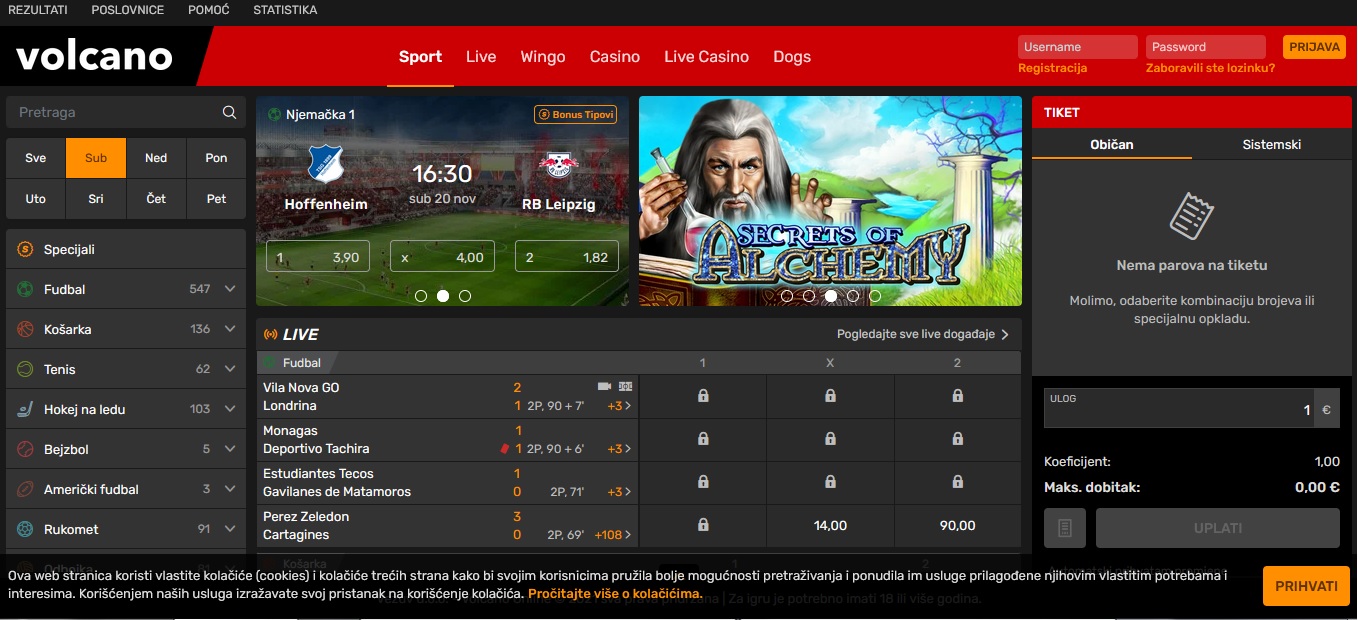
Task: Click locked X odds for Monagas match
Action: pos(830,439)
